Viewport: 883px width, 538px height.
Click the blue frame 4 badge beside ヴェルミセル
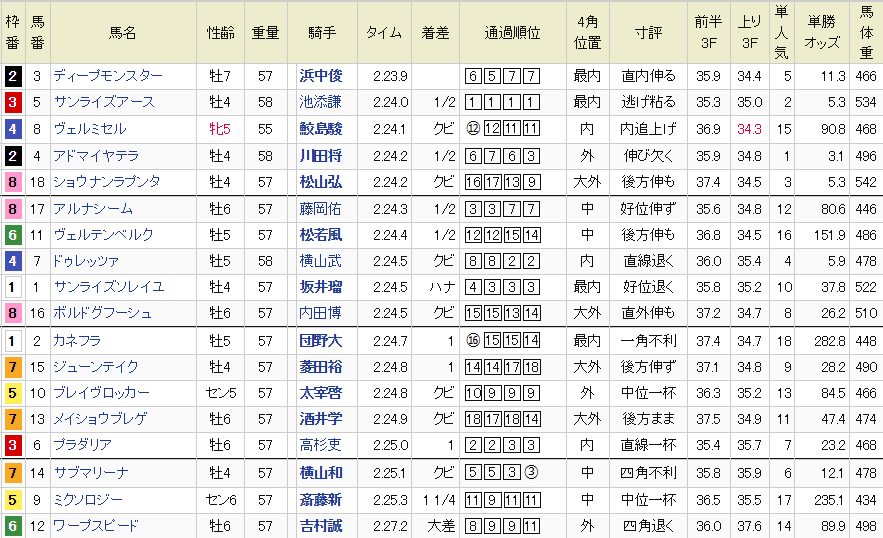click(x=11, y=129)
